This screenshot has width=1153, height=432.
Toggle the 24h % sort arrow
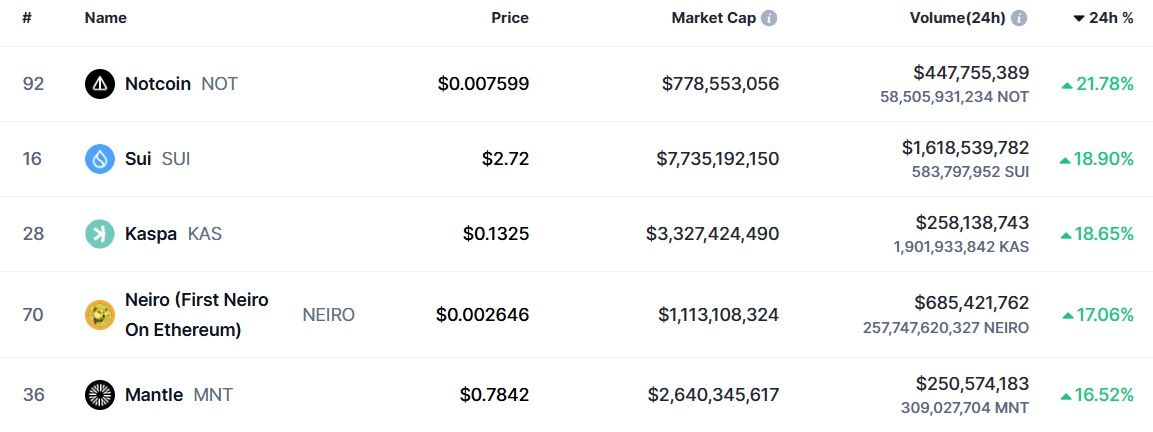(x=1079, y=18)
